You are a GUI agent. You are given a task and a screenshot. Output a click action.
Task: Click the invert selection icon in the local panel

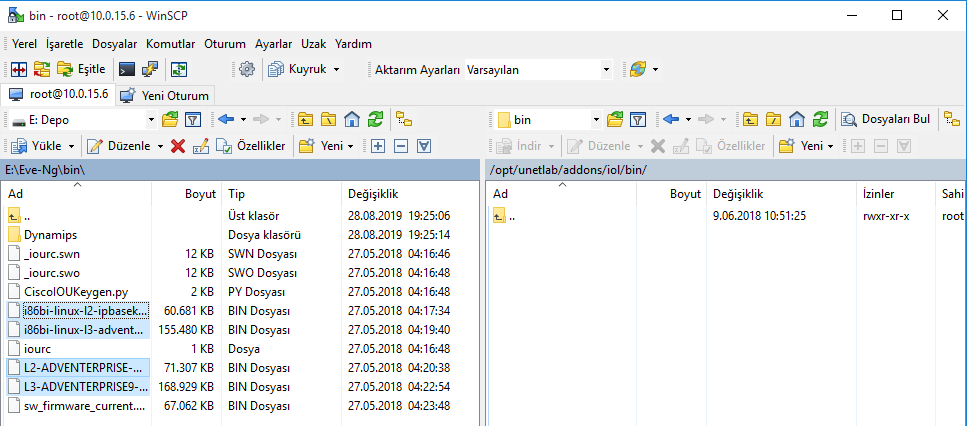tap(424, 146)
